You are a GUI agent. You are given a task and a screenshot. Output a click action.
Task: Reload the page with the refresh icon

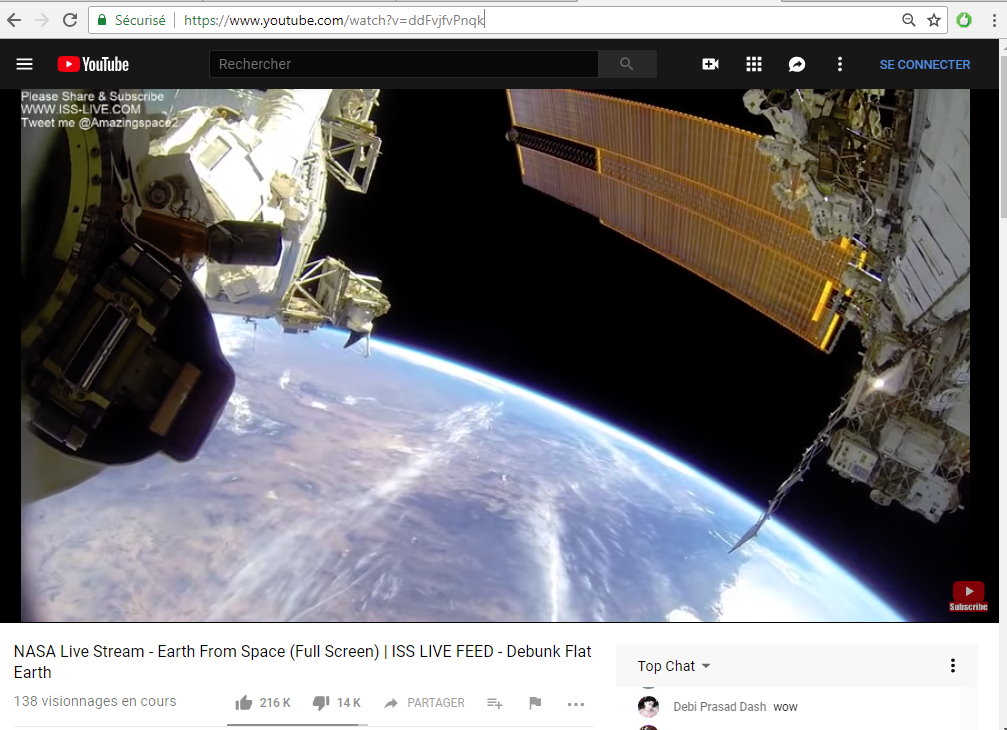(x=70, y=20)
